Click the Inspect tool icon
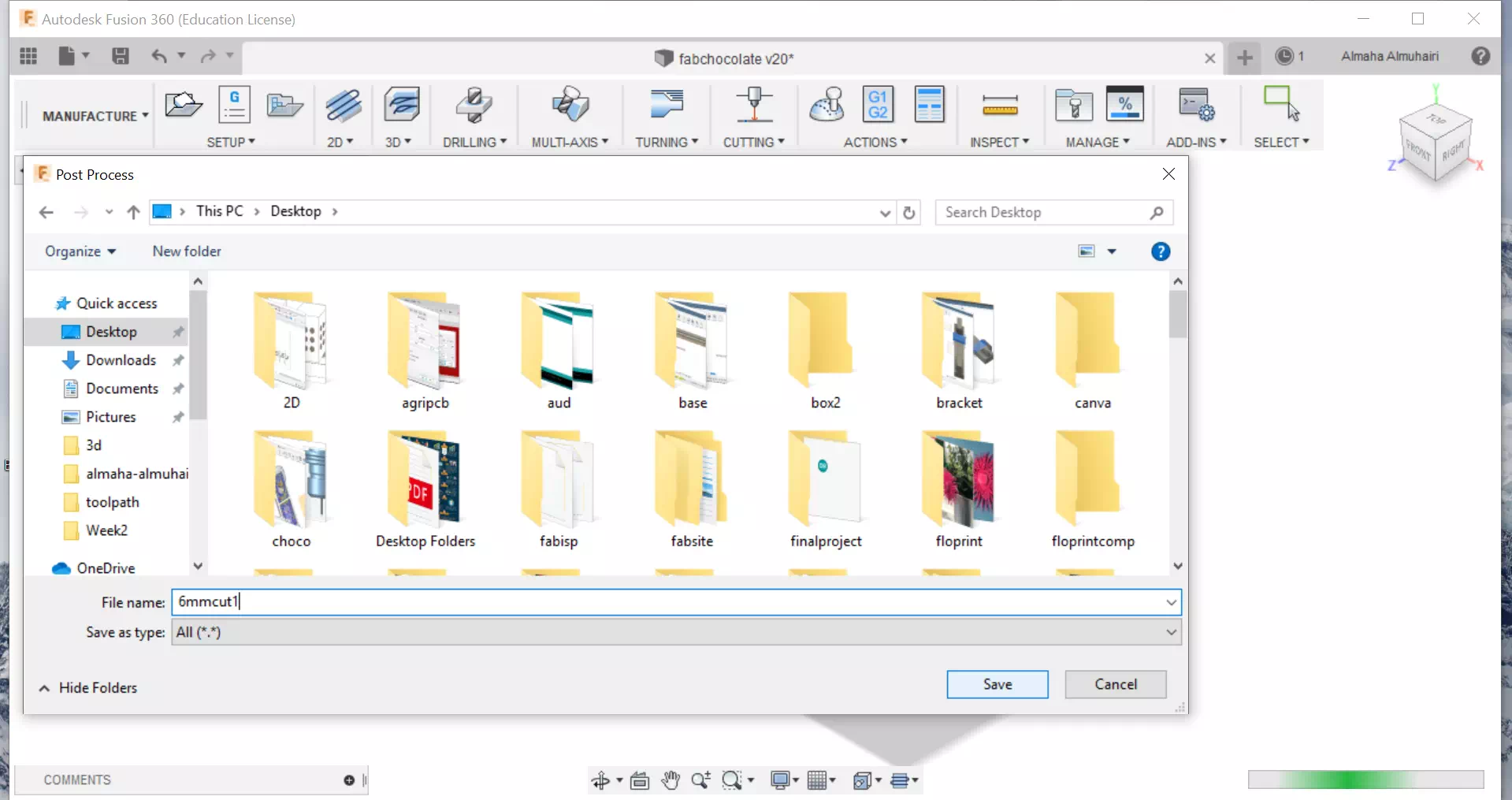1512x800 pixels. pyautogui.click(x=999, y=106)
